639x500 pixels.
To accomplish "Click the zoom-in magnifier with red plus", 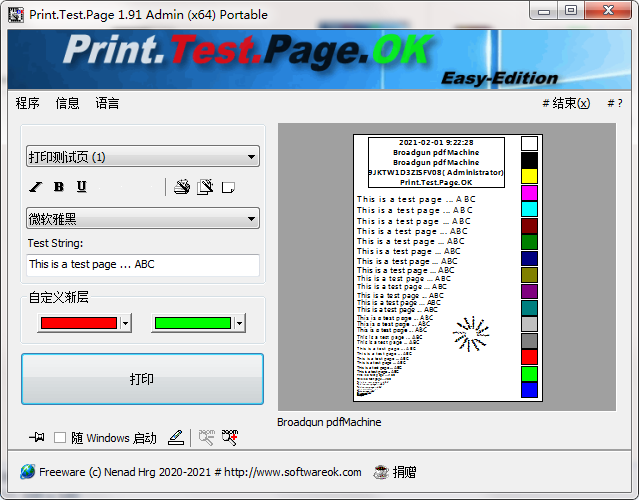I will click(x=230, y=437).
